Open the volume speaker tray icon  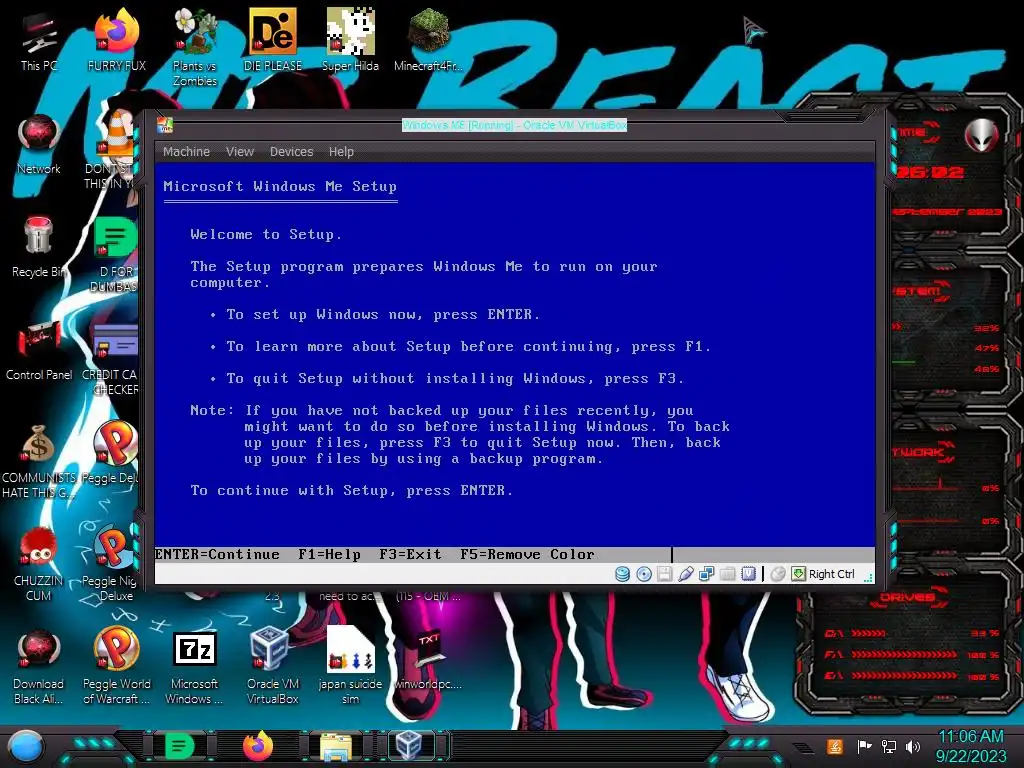coord(913,746)
